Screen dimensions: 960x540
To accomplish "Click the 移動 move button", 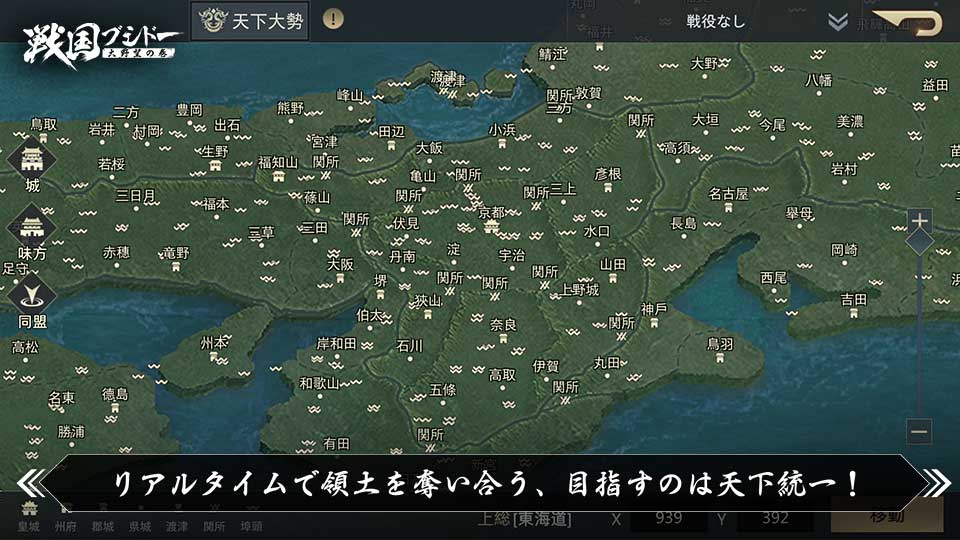I will pos(887,518).
